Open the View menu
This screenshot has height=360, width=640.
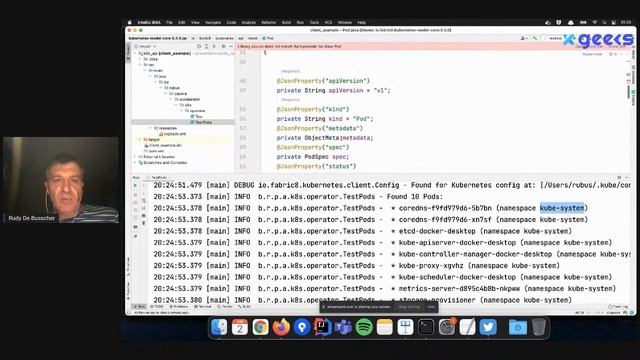(196, 22)
